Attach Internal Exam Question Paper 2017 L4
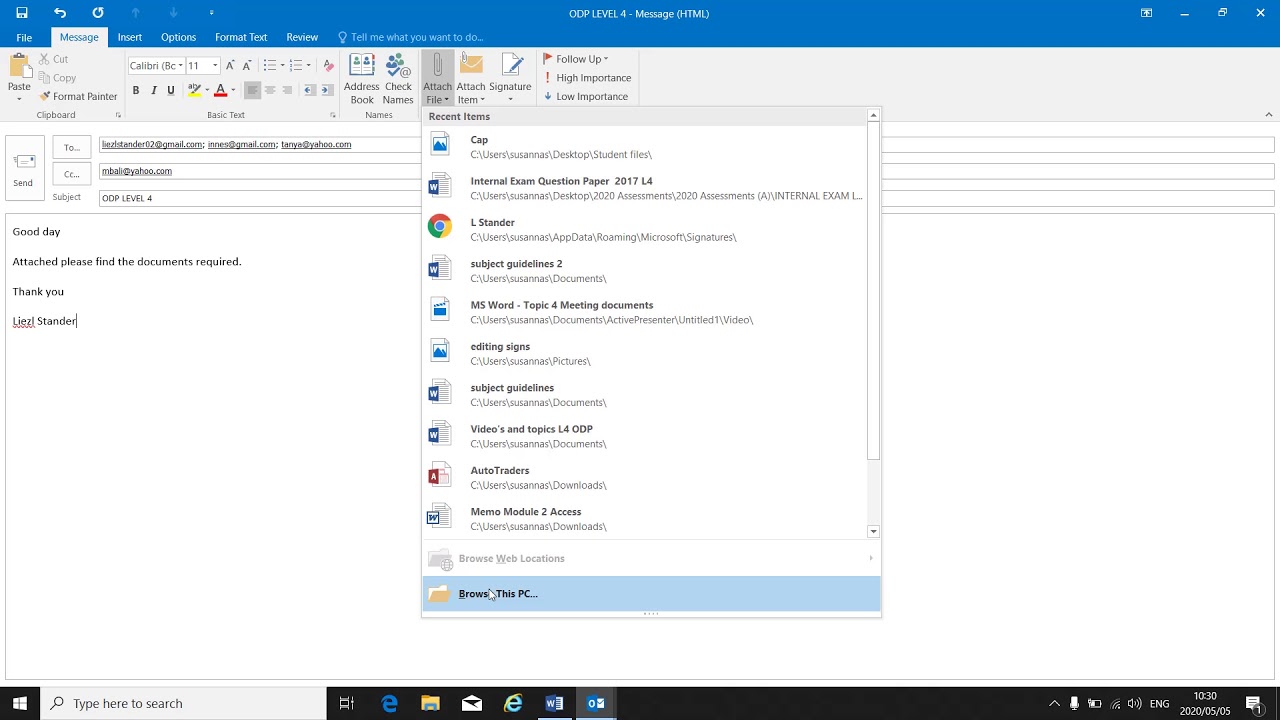Image resolution: width=1280 pixels, height=720 pixels. tap(646, 188)
